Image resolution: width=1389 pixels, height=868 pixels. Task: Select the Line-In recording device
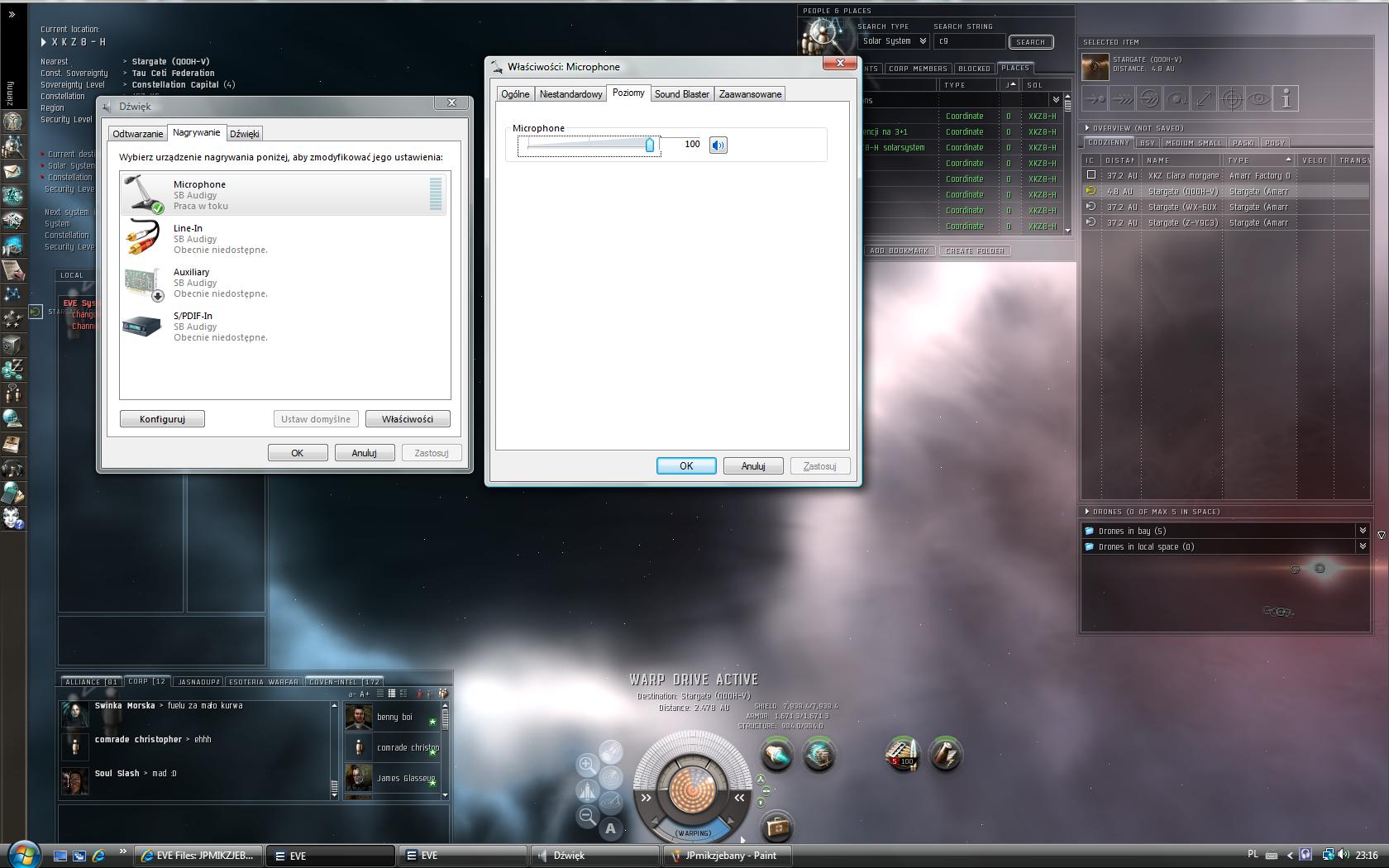284,239
